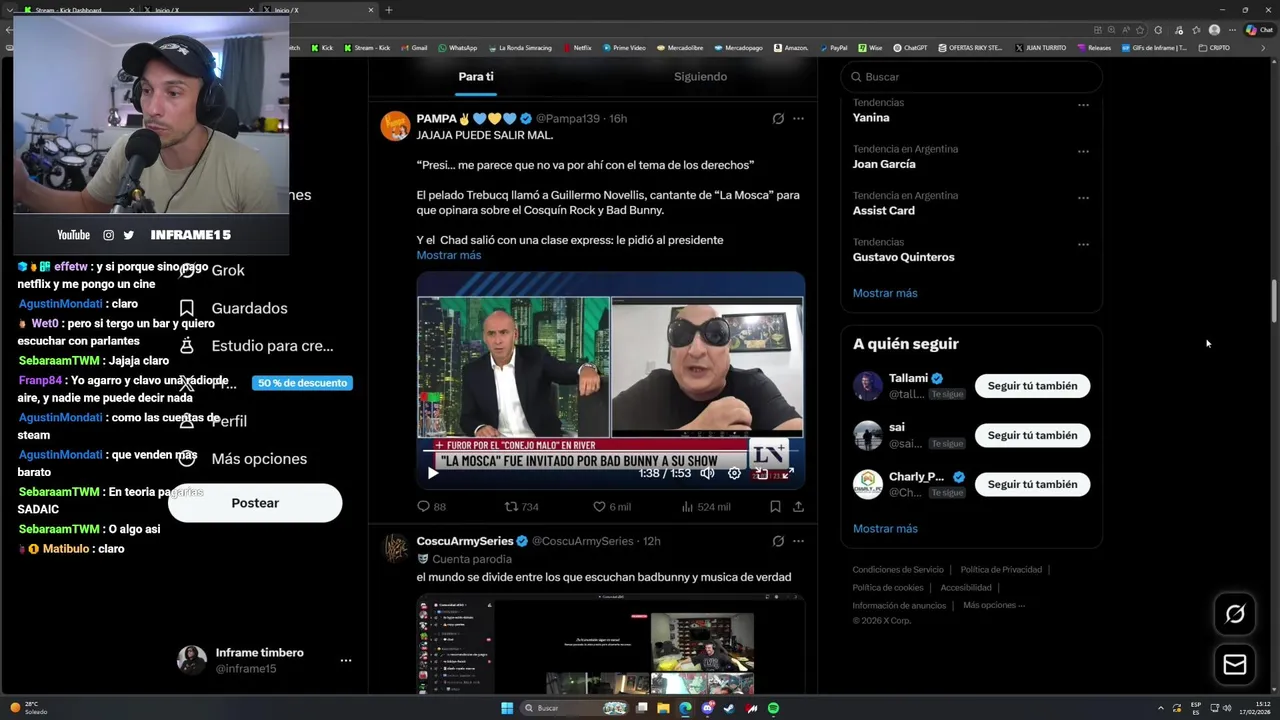Image resolution: width=1280 pixels, height=720 pixels.
Task: Open Steam from the taskbar
Action: pos(729,708)
